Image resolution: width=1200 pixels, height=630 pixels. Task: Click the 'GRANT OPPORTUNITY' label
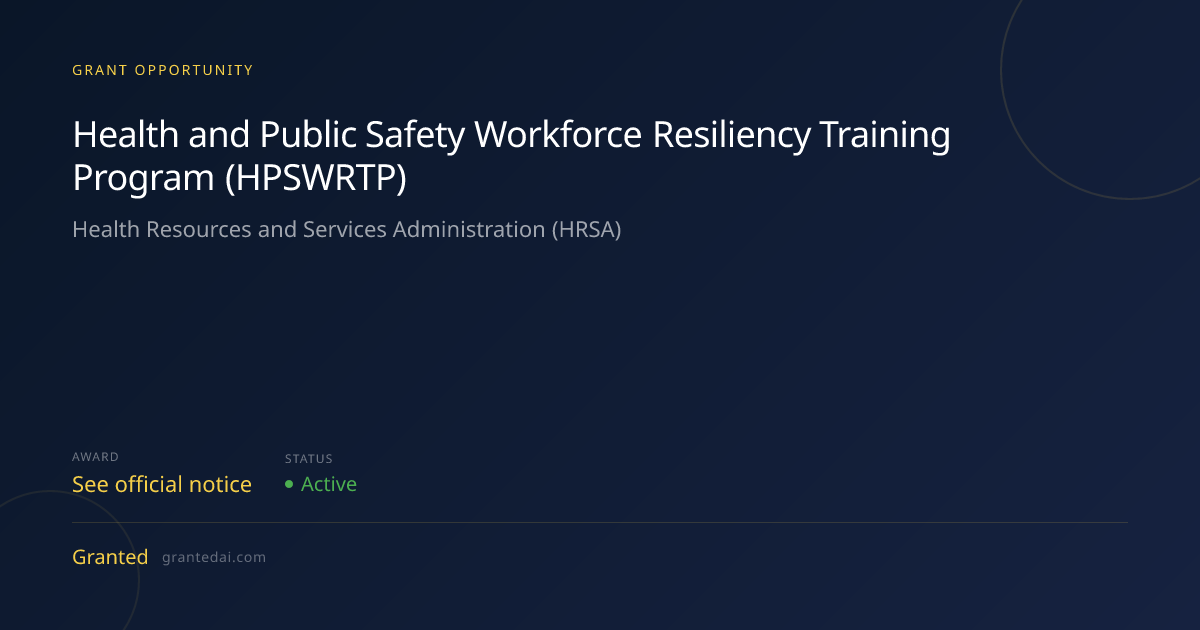163,70
